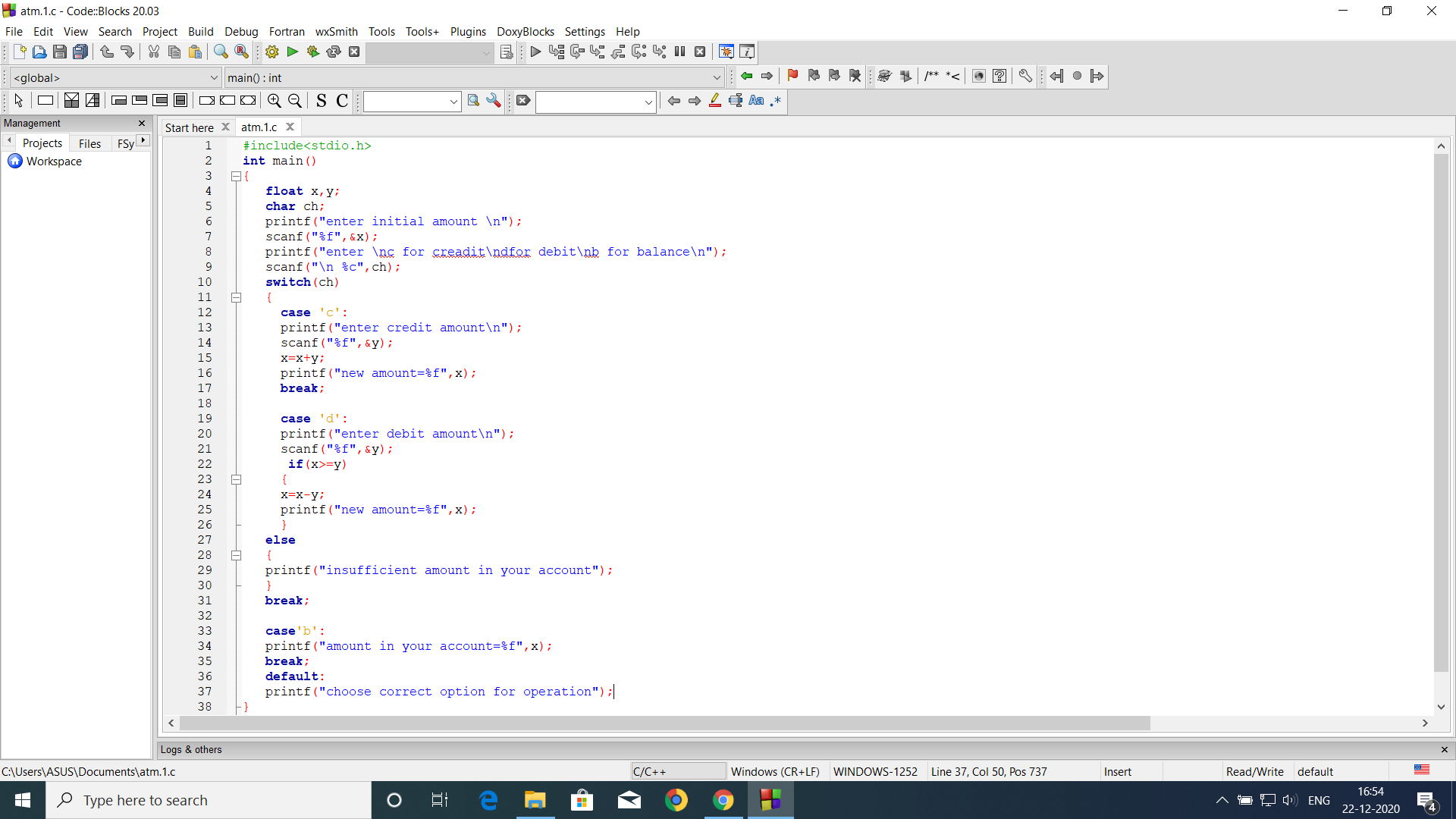Open Microsoft Edge from the taskbar

488,800
